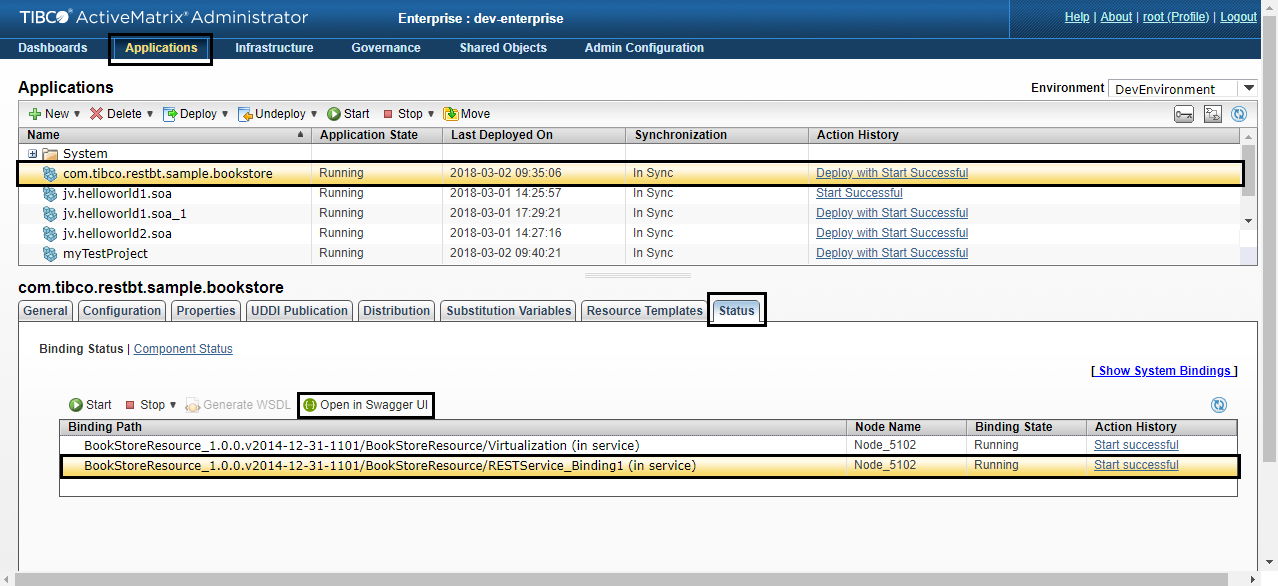Click the dependency diagram icon in Applications toolbar
The image size is (1278, 586).
1212,114
